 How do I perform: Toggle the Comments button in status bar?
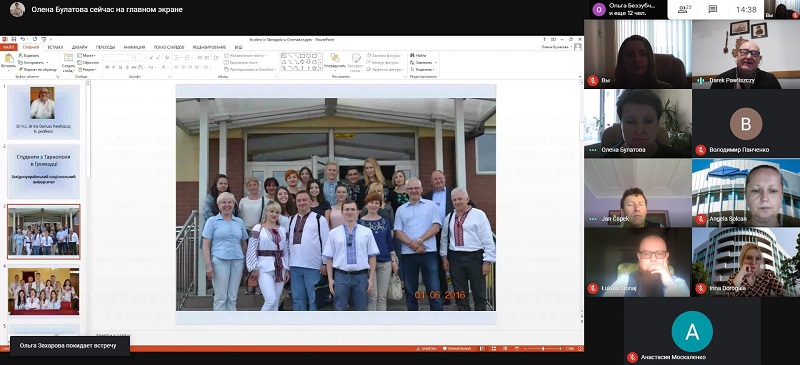tap(457, 349)
